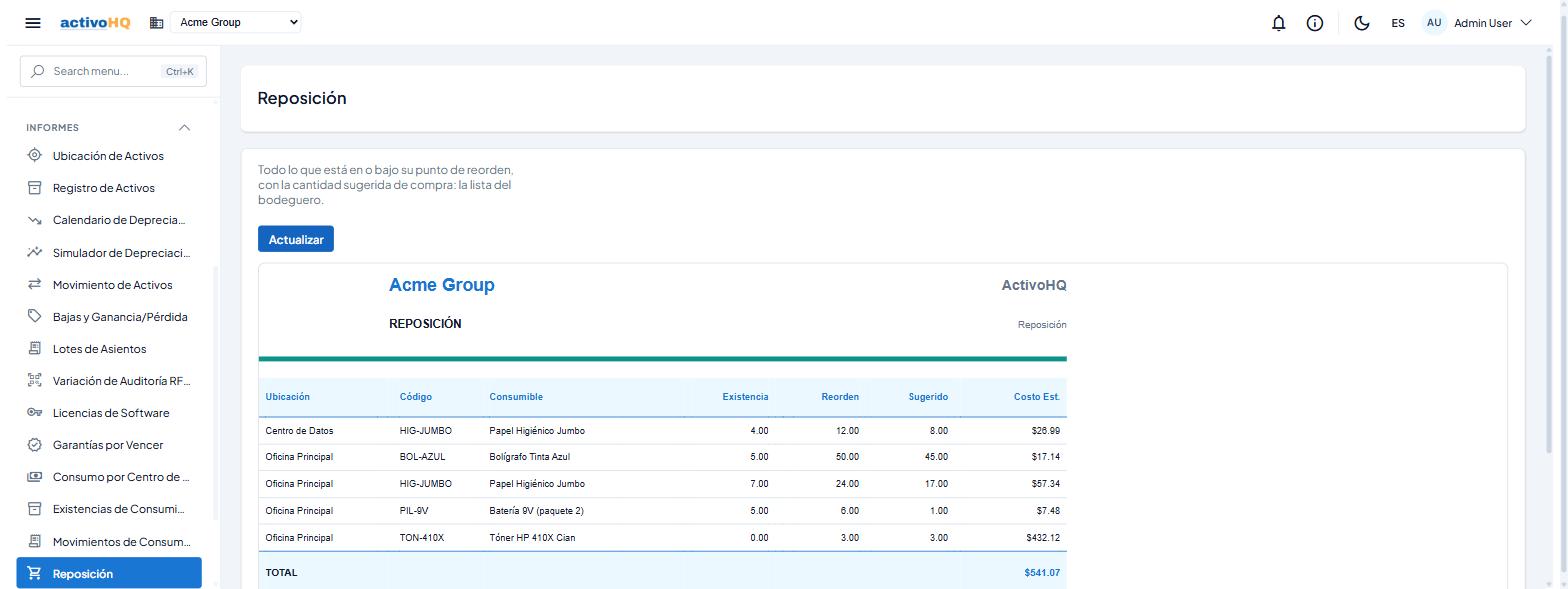Viewport: 1568px width, 589px height.
Task: Click the Movimientos de Consumibles icon
Action: (35, 541)
